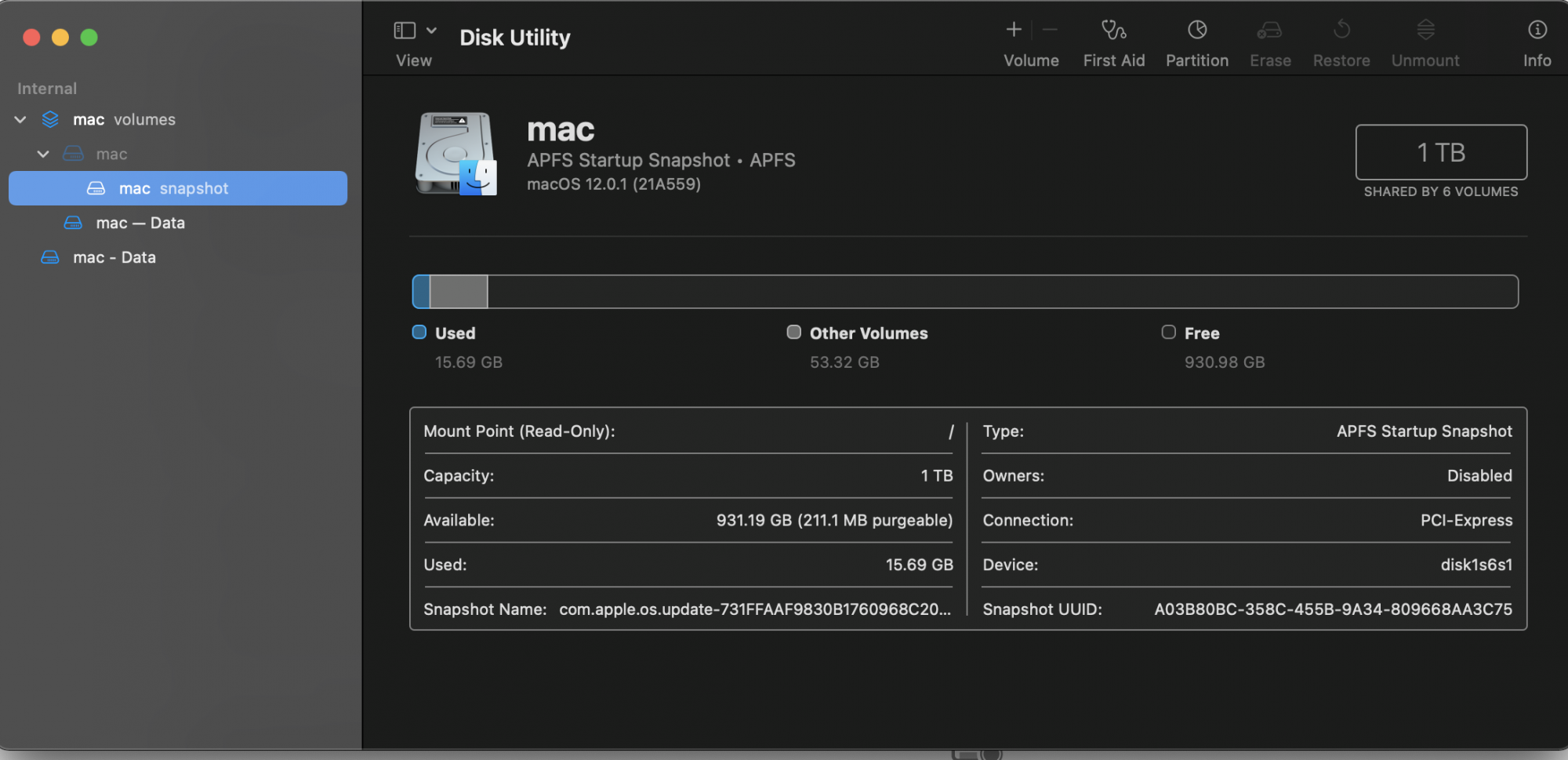Click the First Aid label

pos(1114,60)
